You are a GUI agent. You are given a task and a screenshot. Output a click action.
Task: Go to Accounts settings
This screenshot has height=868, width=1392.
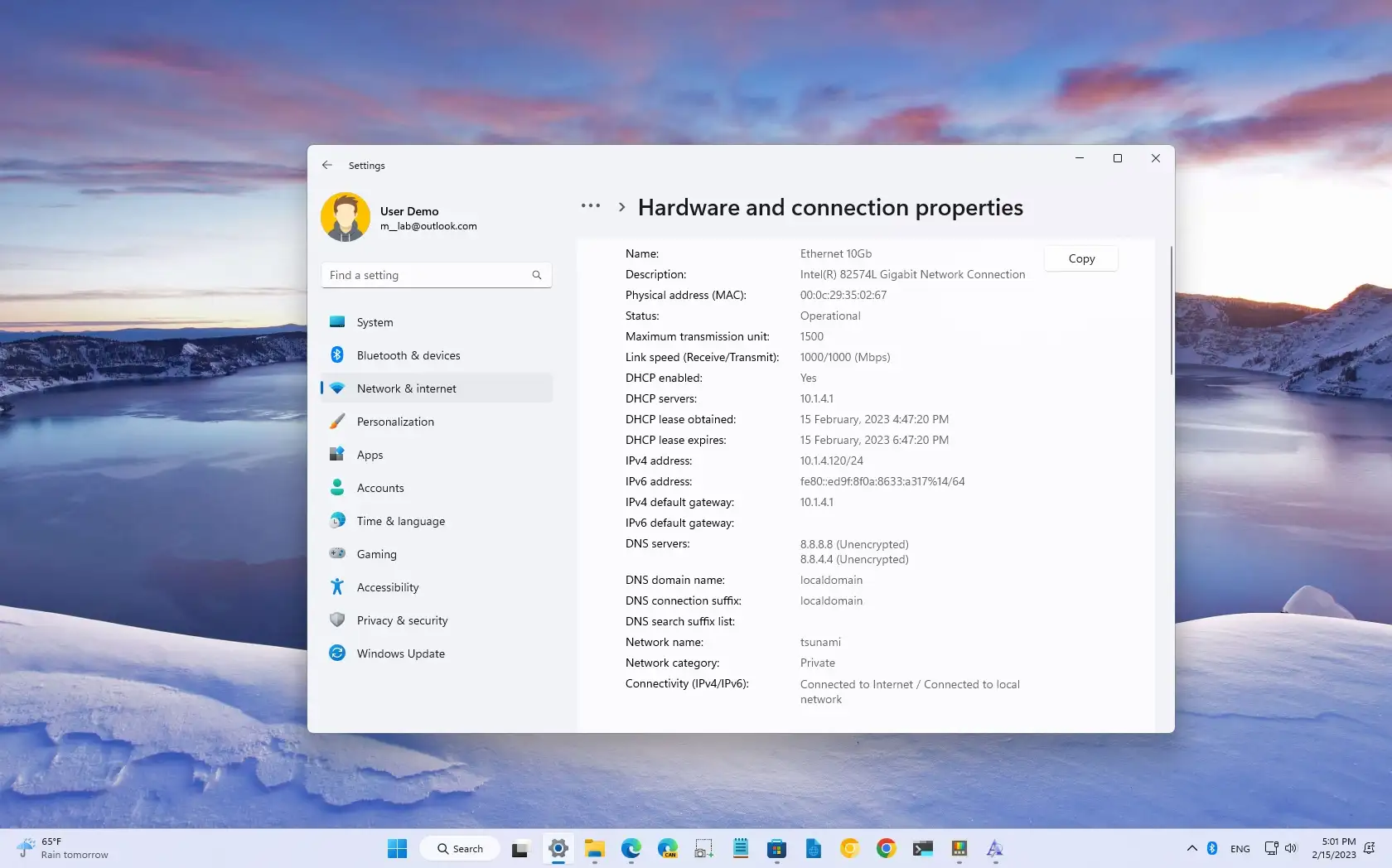tap(437, 488)
